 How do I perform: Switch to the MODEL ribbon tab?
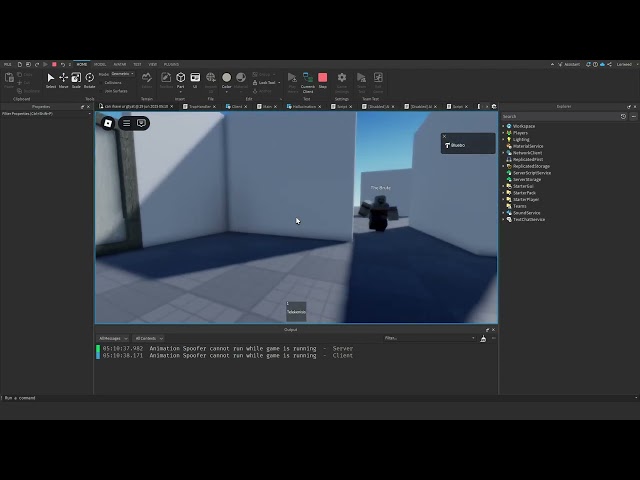coord(100,64)
